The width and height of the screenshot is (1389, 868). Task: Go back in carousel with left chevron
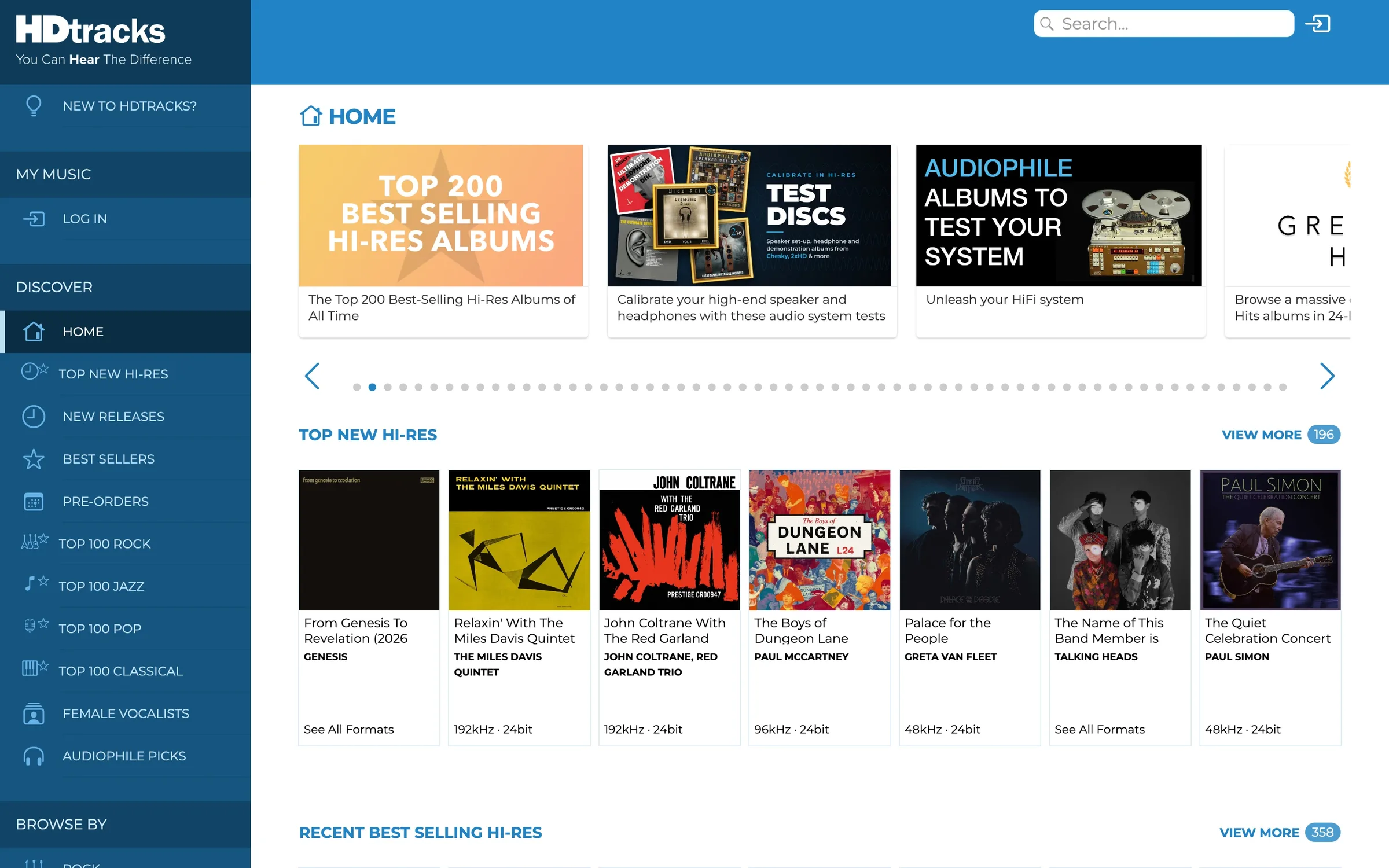313,376
